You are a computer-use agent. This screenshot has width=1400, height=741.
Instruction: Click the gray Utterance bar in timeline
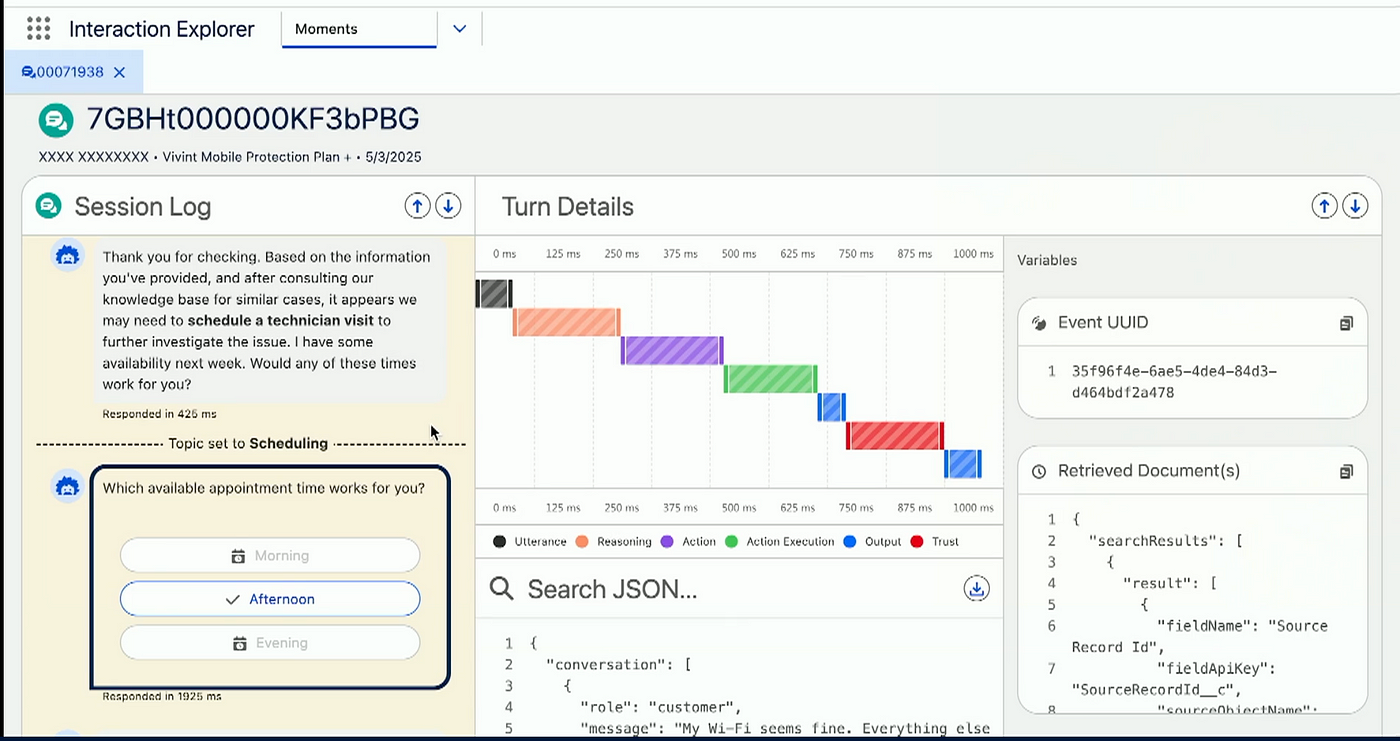(494, 294)
